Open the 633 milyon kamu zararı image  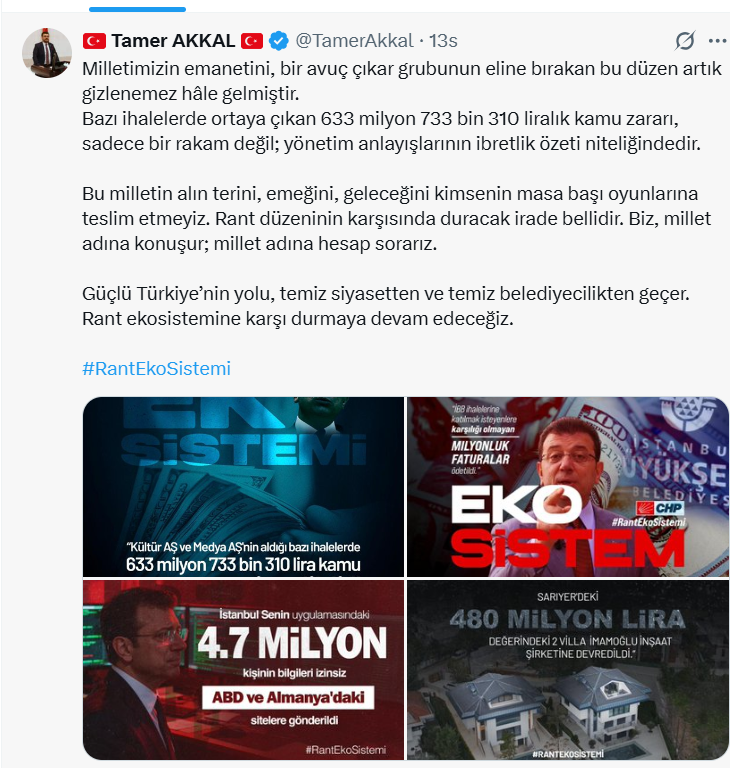pos(243,487)
